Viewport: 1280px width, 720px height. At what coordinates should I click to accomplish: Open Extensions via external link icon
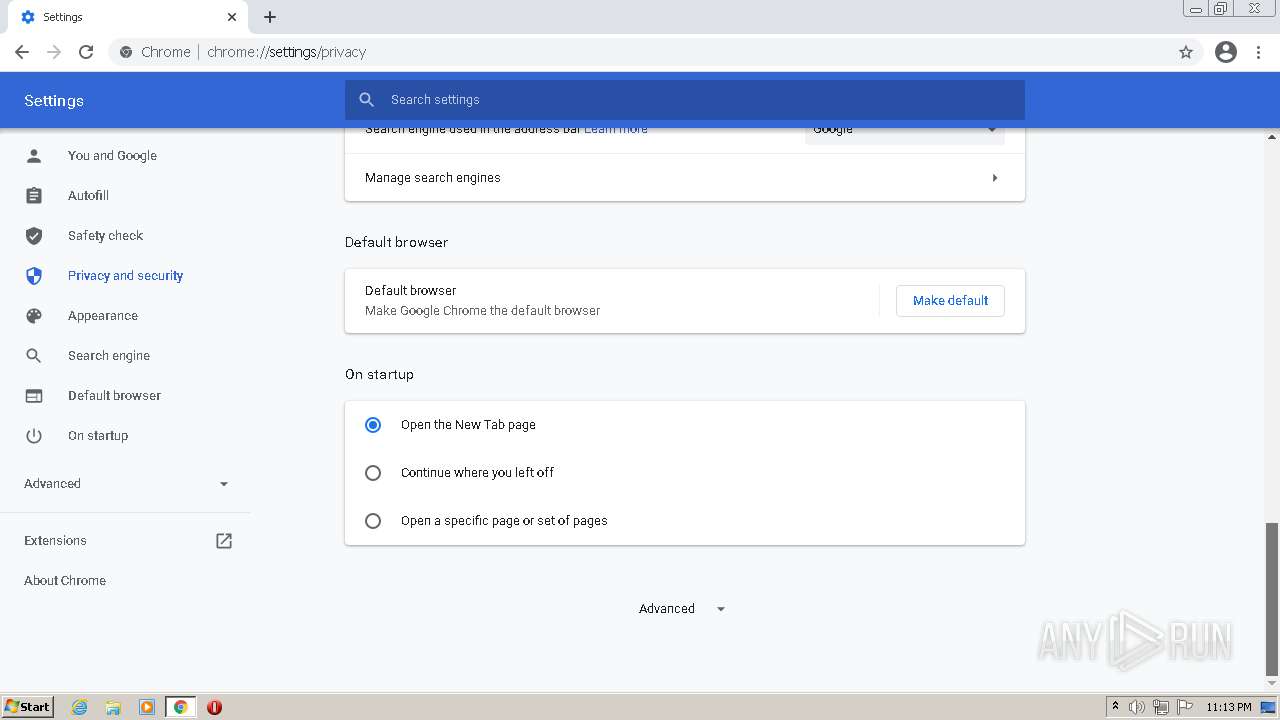coord(224,541)
